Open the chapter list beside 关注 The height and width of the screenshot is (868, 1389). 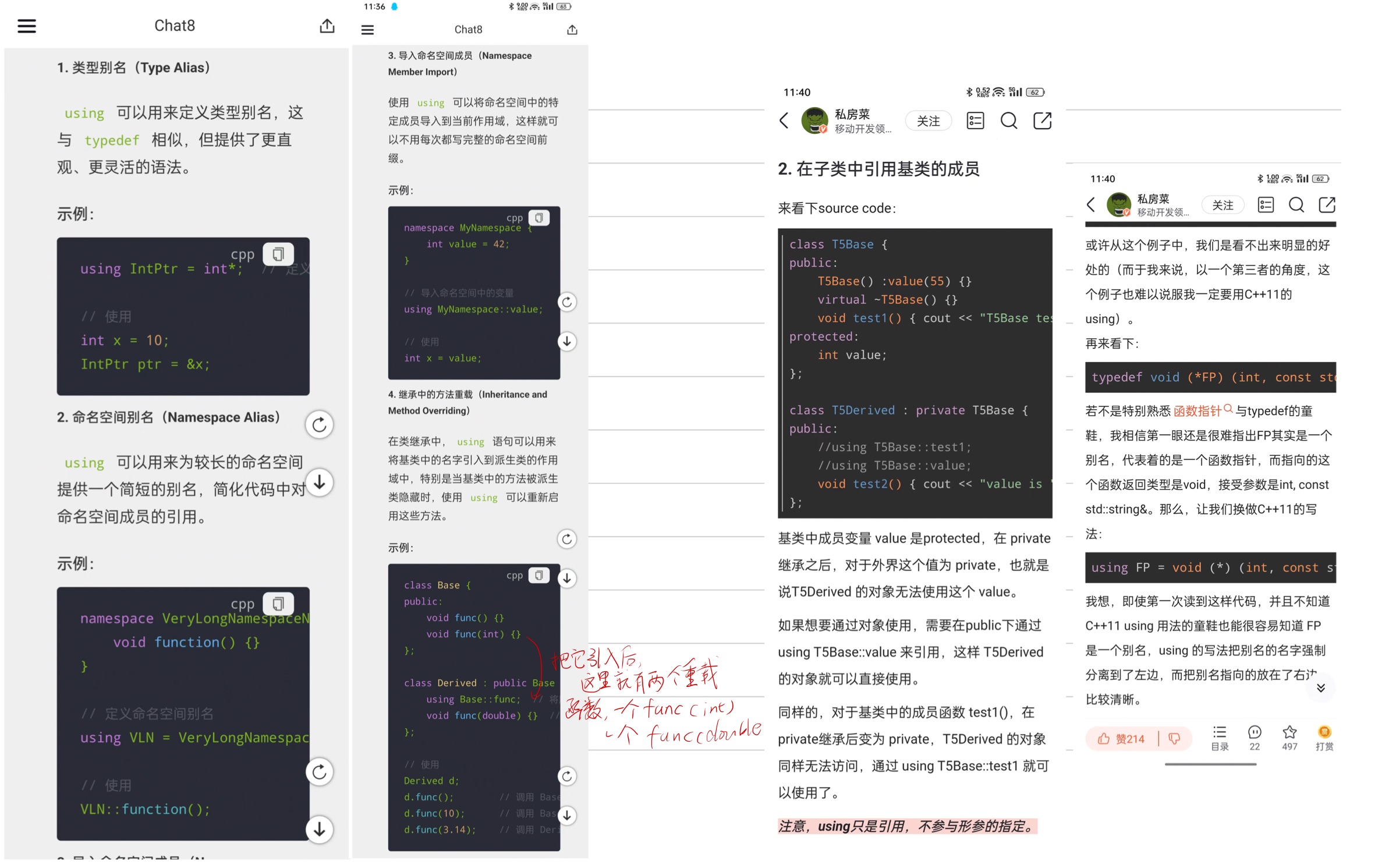pos(975,121)
